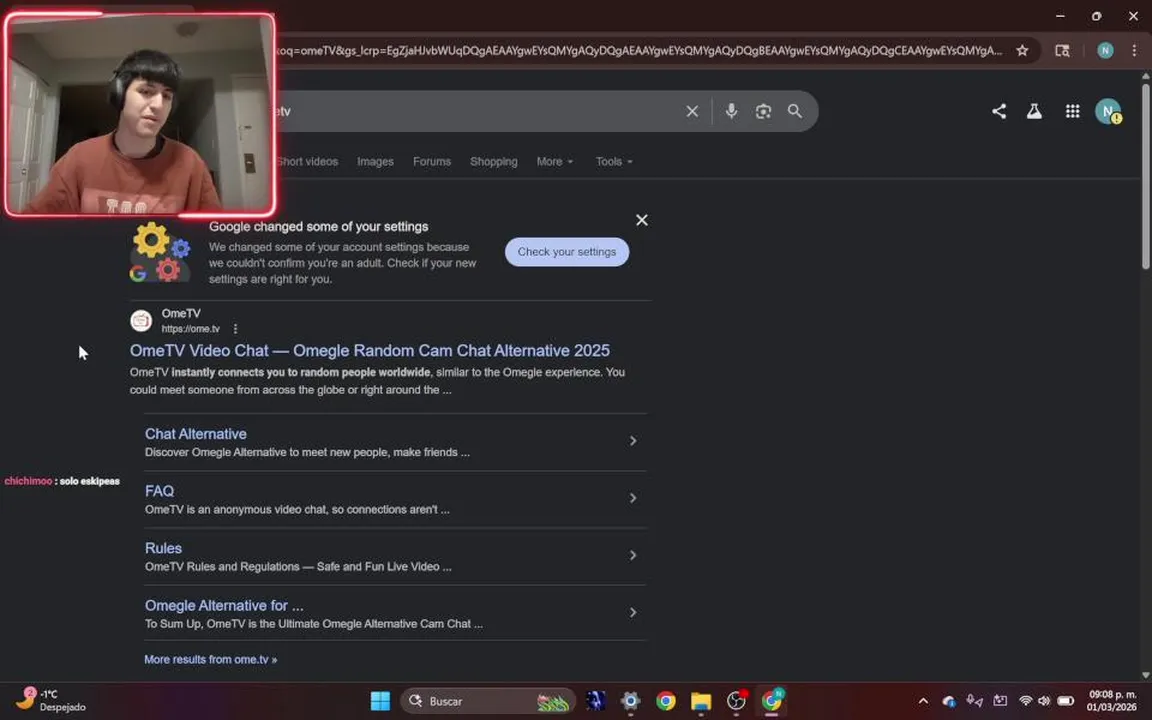1152x720 pixels.
Task: Expand the Rules sitelink chevron
Action: (633, 555)
